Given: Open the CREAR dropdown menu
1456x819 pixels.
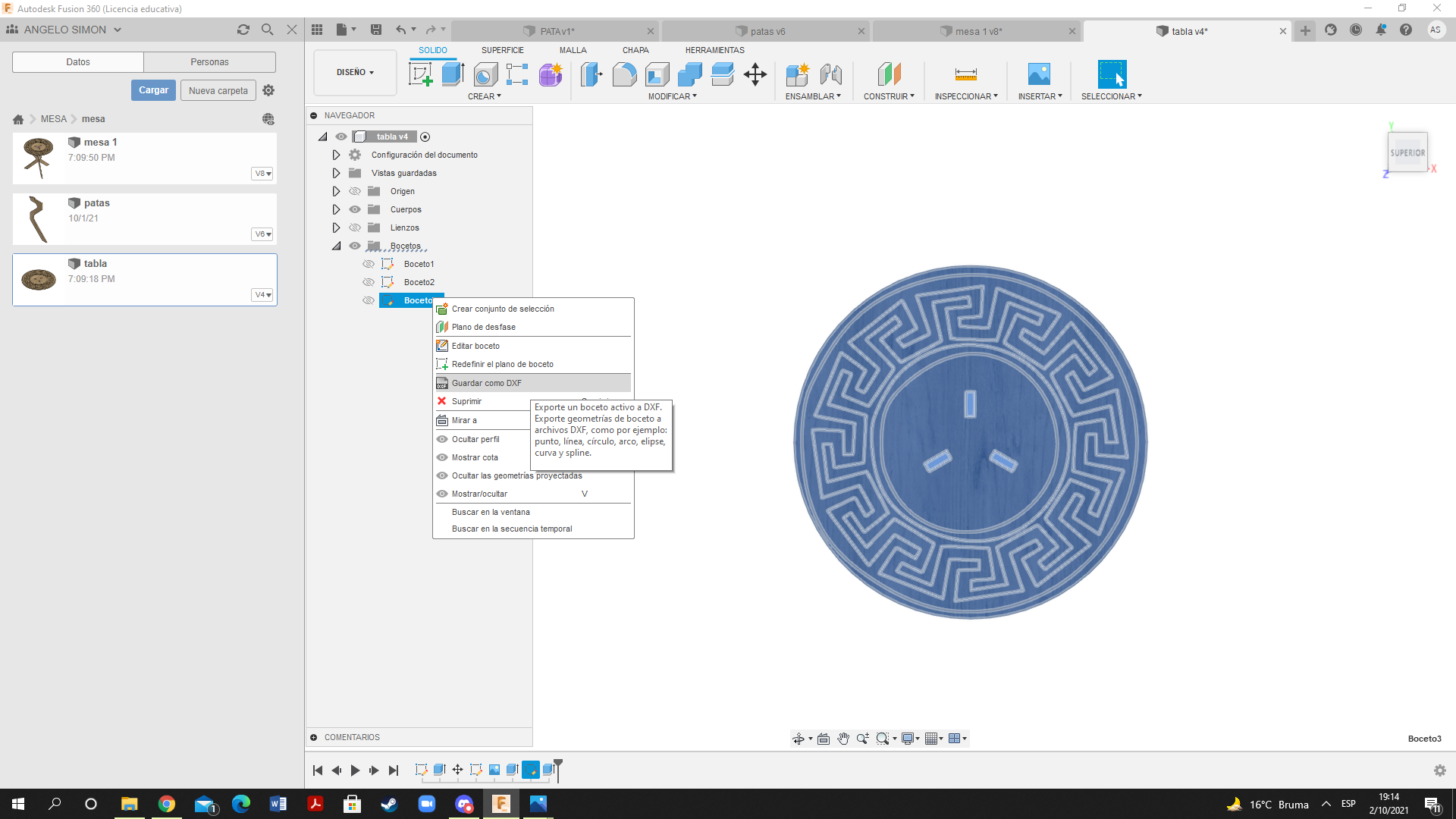Looking at the screenshot, I should coord(484,96).
